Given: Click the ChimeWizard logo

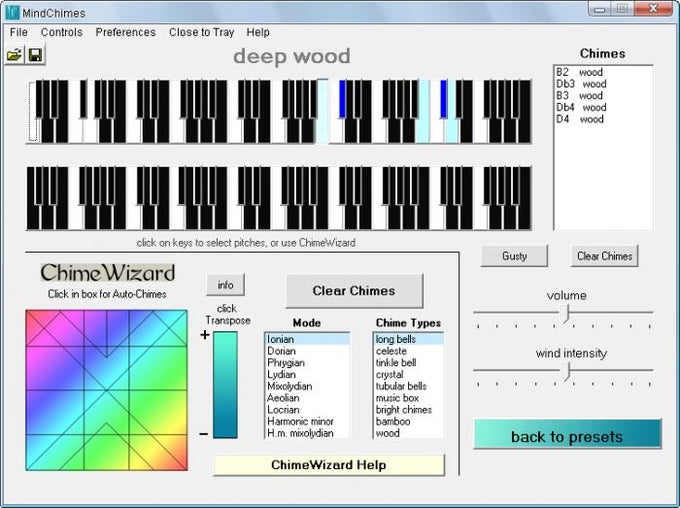Looking at the screenshot, I should [108, 273].
